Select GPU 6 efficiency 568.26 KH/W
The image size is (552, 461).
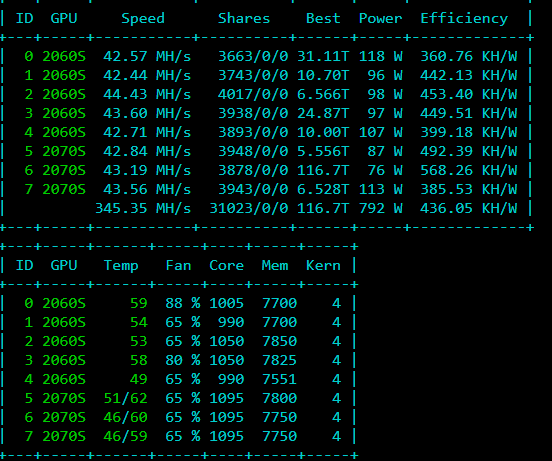[x=469, y=170]
